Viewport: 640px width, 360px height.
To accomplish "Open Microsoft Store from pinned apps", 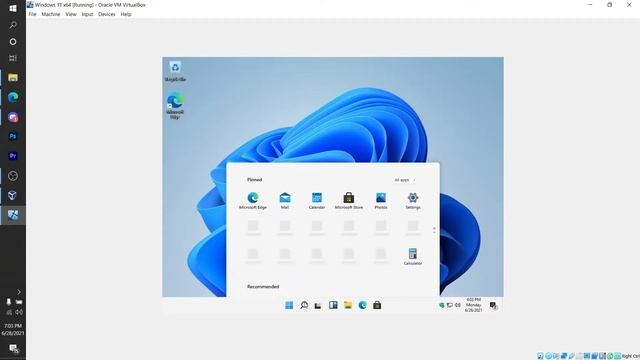I will tap(349, 201).
